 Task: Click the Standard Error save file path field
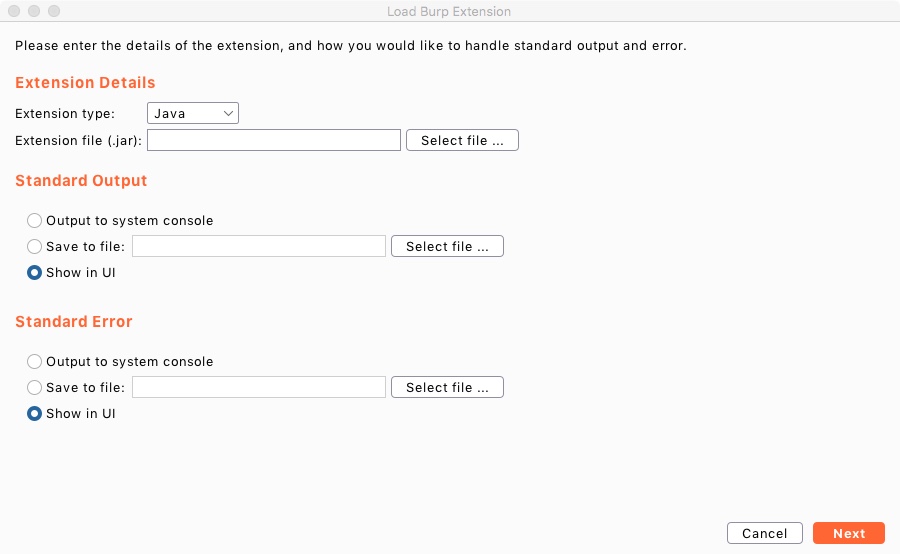click(x=259, y=387)
